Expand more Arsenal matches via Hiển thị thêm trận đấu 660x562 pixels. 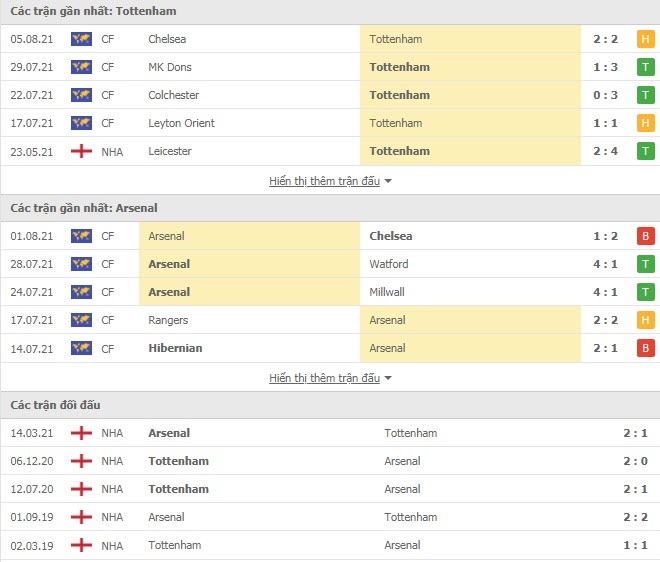coord(325,378)
